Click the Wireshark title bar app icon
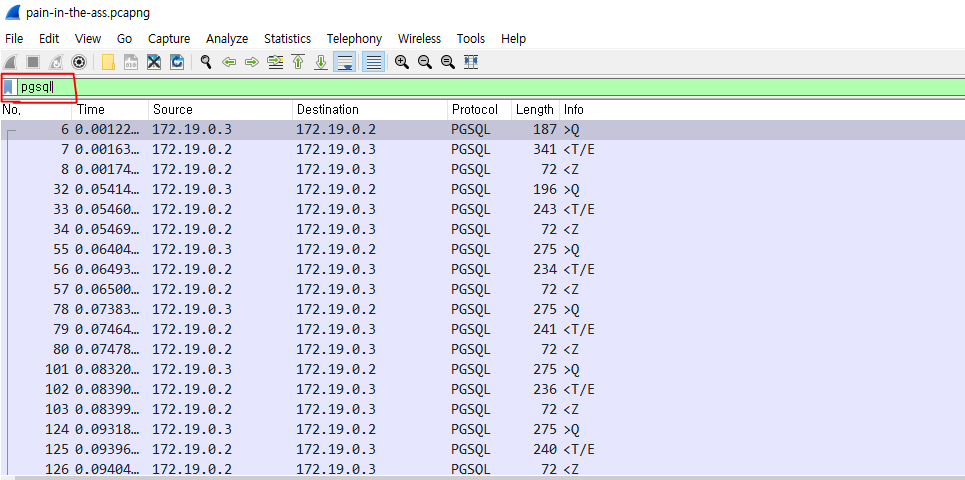This screenshot has height=480, width=965. click(x=12, y=12)
